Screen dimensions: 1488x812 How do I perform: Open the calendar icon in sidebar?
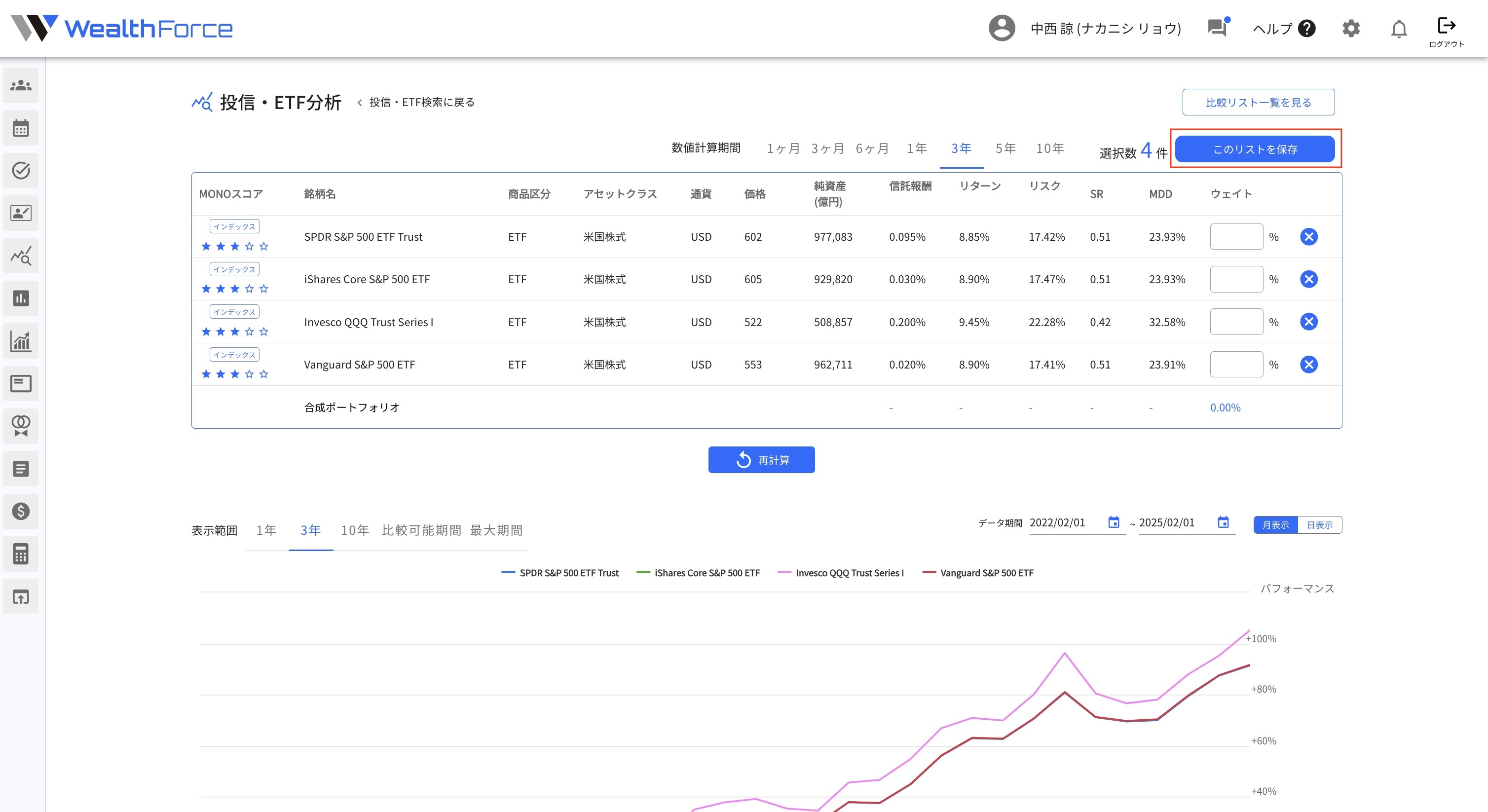click(21, 128)
